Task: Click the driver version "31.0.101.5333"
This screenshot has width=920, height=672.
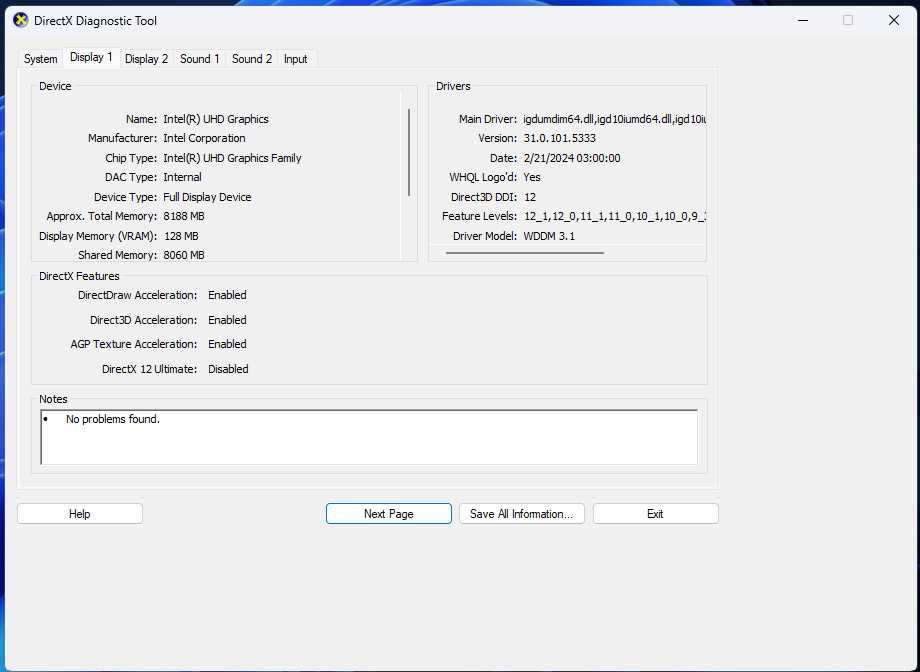Action: coord(560,139)
